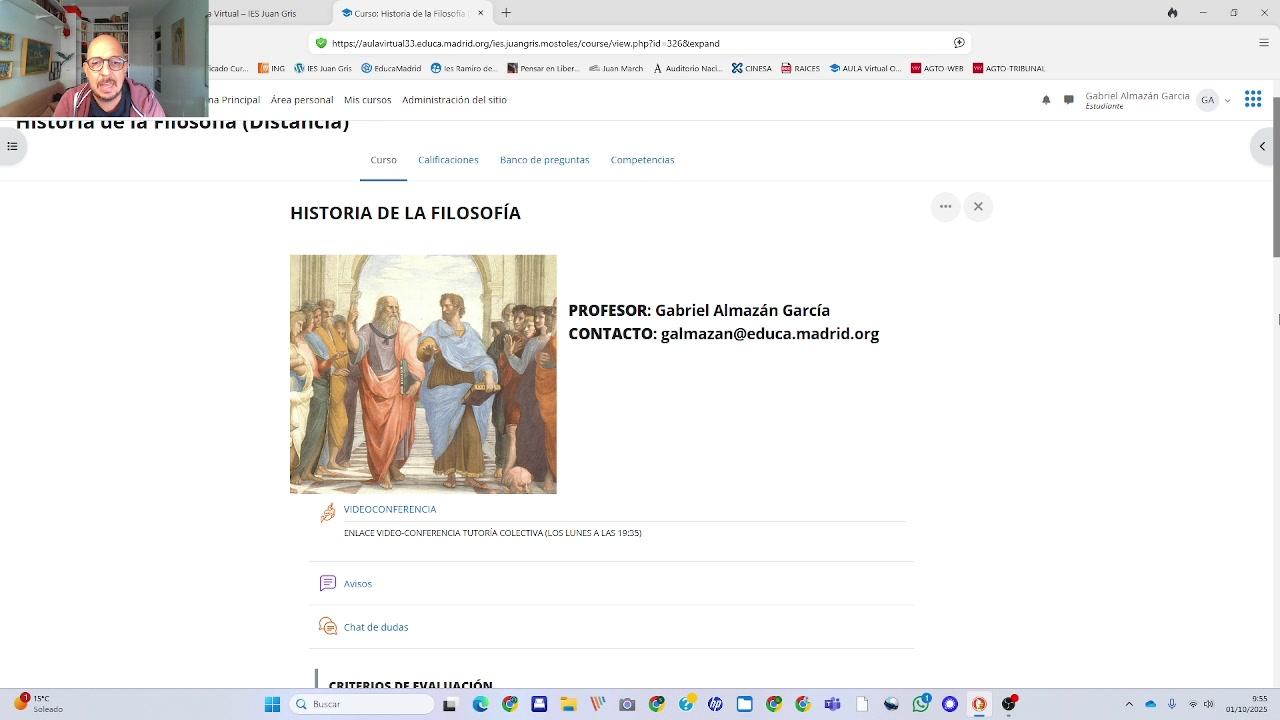
Task: Click the contact email galmazan@educa.madrid.org
Action: (x=770, y=334)
